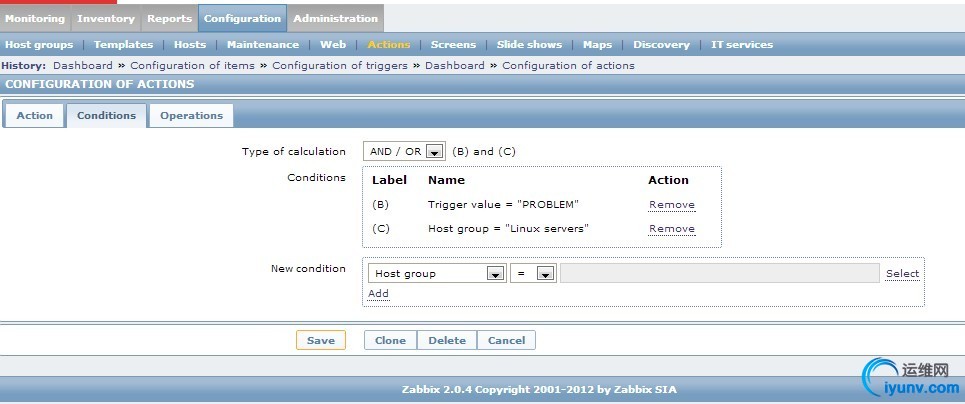Image resolution: width=965 pixels, height=404 pixels.
Task: Open the Reports menu
Action: (x=169, y=18)
